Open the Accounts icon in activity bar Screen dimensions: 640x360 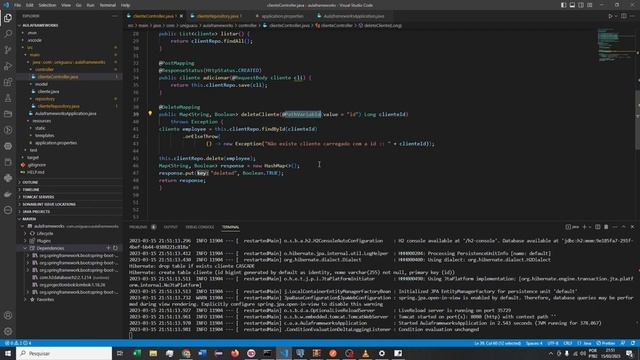click(8, 316)
